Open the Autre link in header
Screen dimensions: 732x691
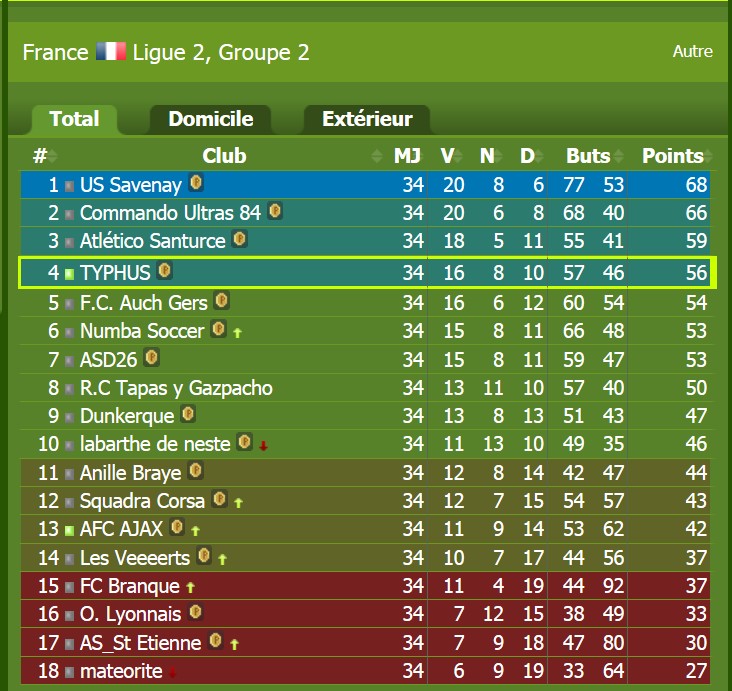tap(692, 51)
